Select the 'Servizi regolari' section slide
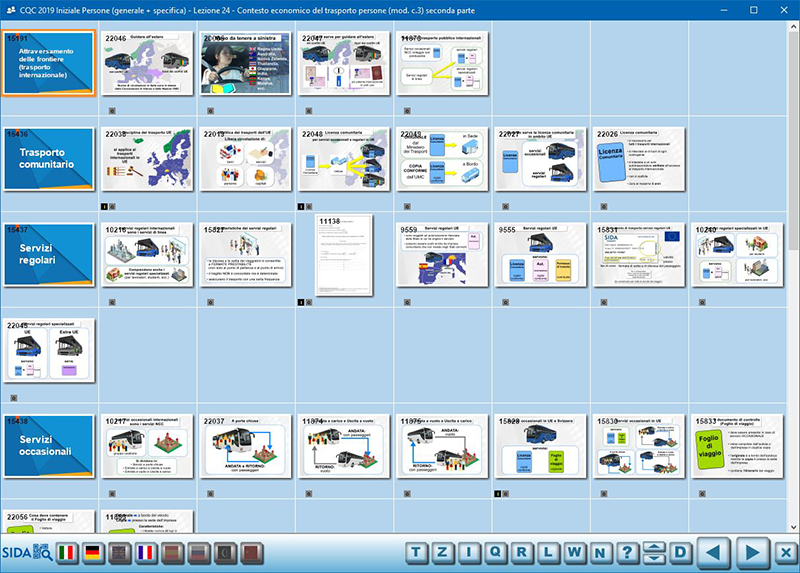Screen dimensions: 800x573 (x=49, y=254)
